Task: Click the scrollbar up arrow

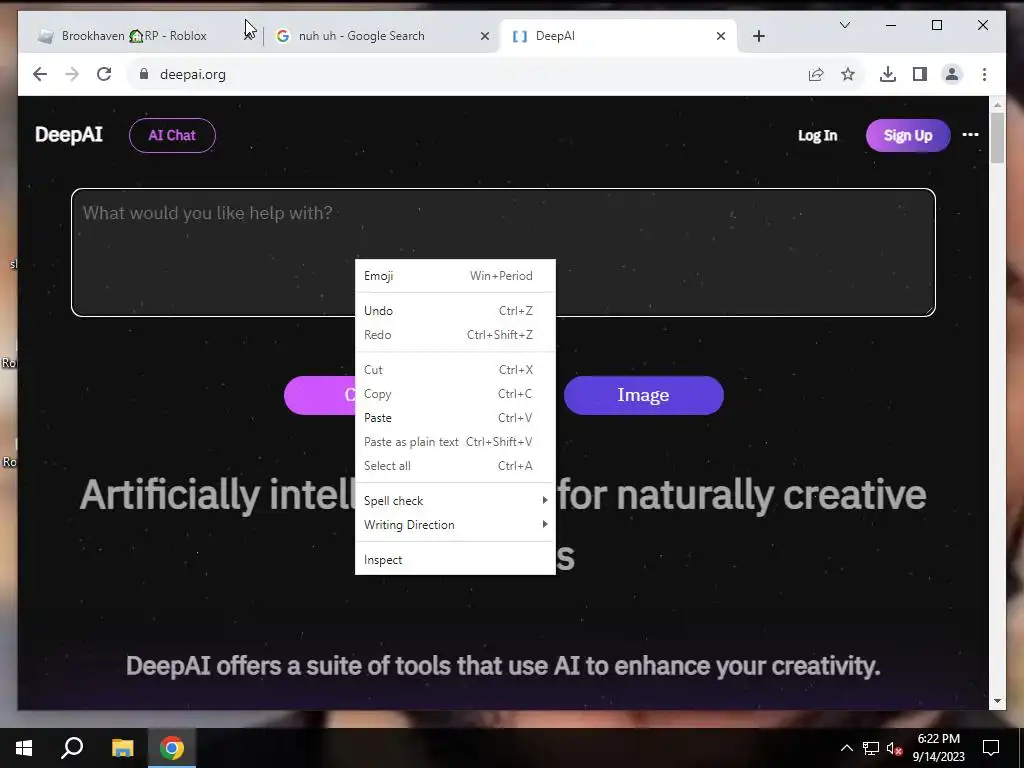Action: (x=997, y=104)
